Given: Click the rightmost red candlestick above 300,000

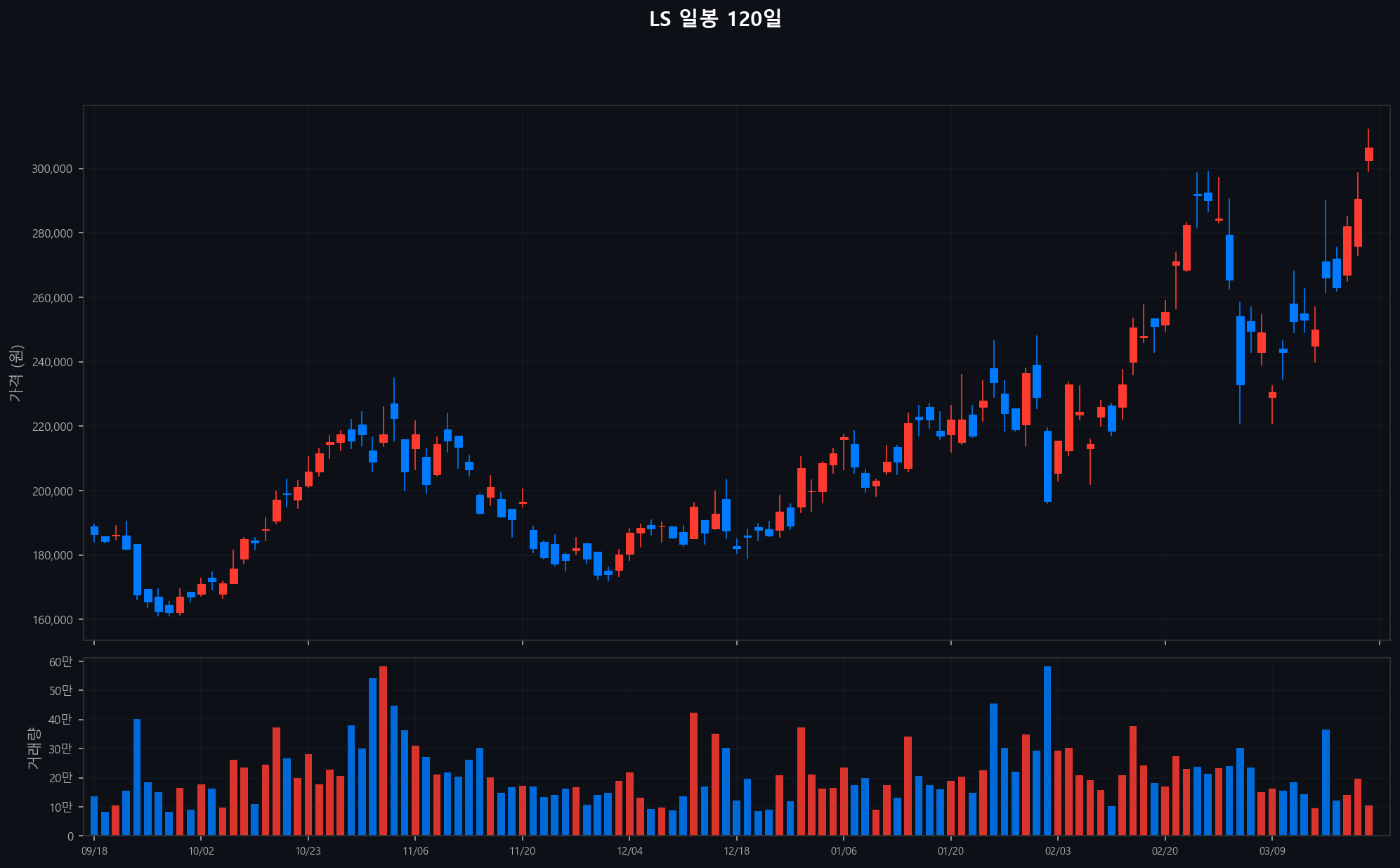Looking at the screenshot, I should (x=1368, y=154).
